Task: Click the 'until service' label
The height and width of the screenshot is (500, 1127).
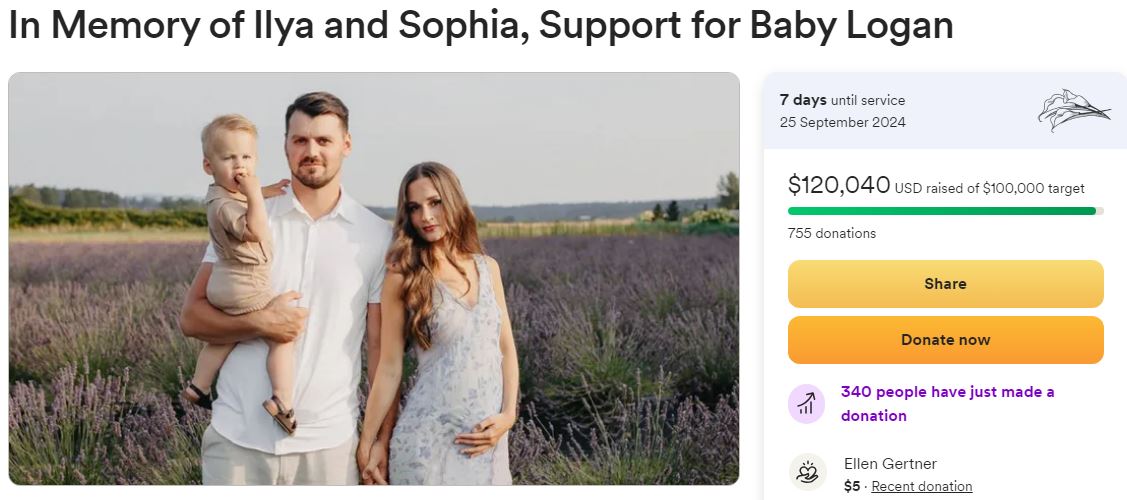Action: pyautogui.click(x=868, y=100)
